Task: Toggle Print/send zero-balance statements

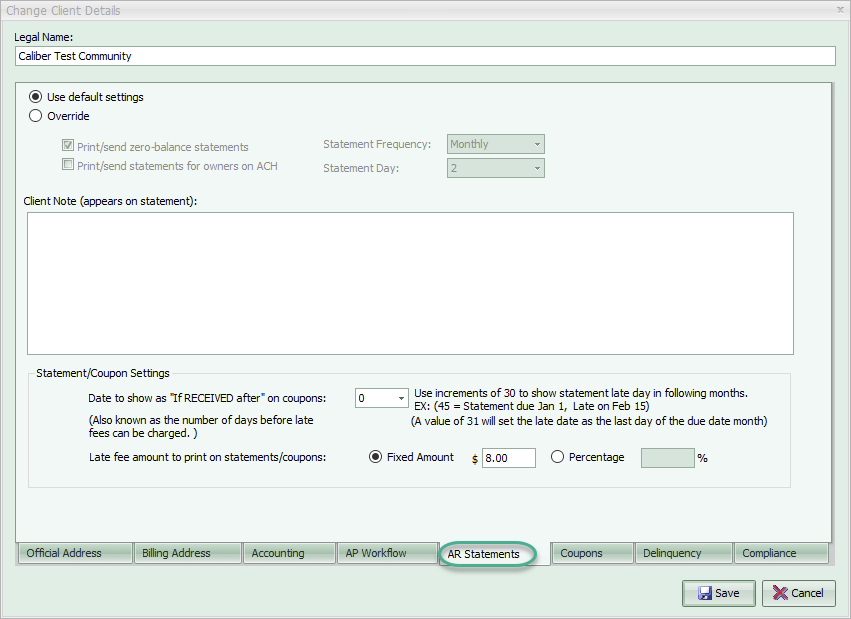Action: (68, 146)
